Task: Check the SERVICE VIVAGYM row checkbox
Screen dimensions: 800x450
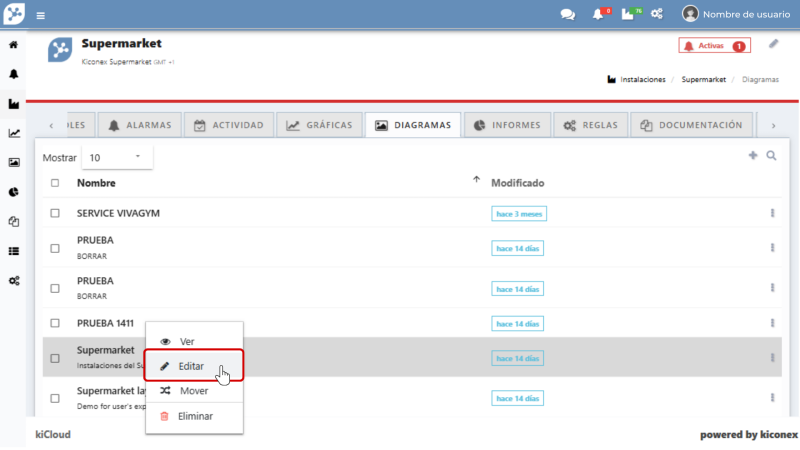Action: [x=55, y=213]
